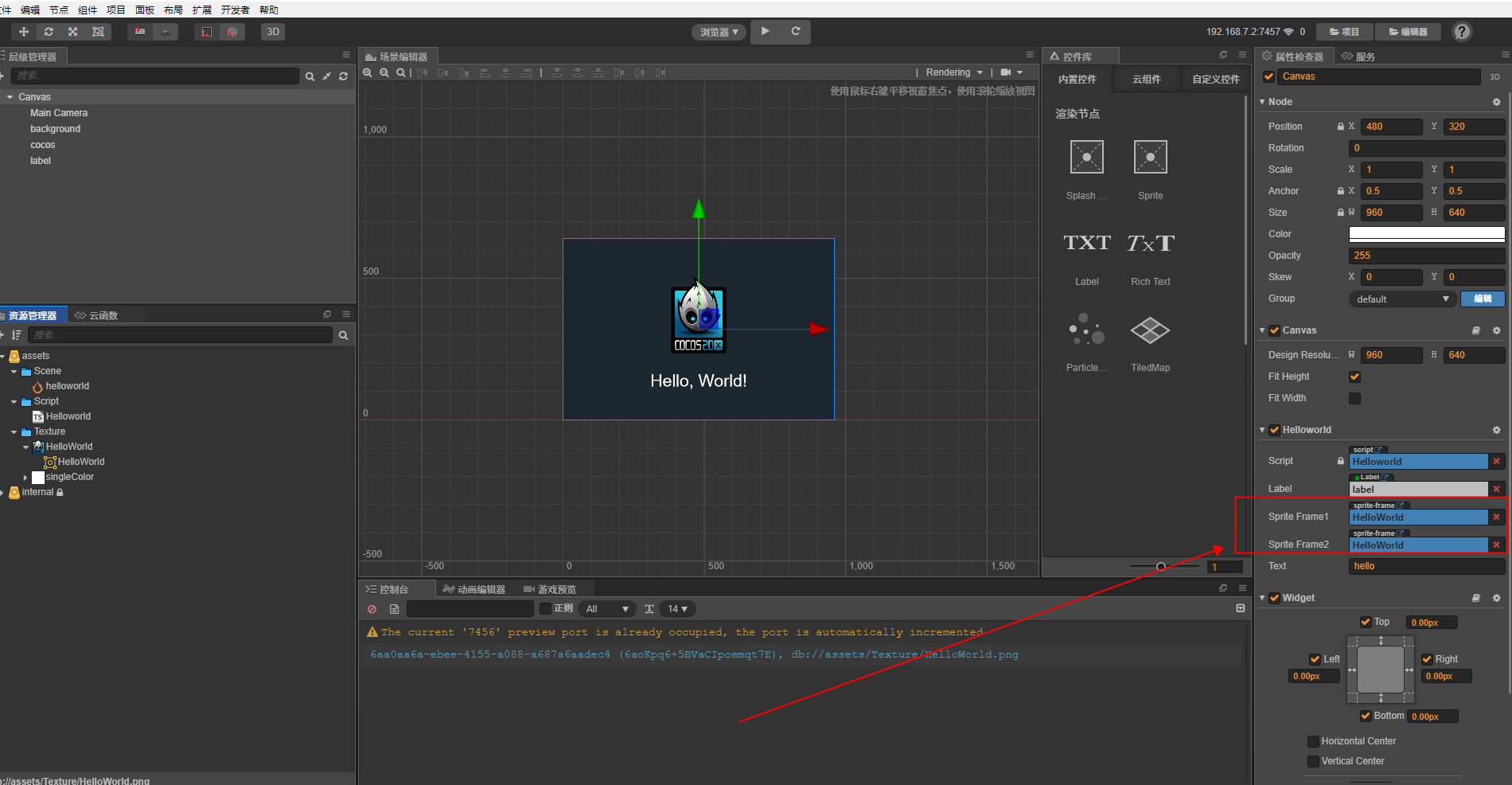Toggle the Fit Height checkbox
Image resolution: width=1512 pixels, height=785 pixels.
click(1354, 377)
